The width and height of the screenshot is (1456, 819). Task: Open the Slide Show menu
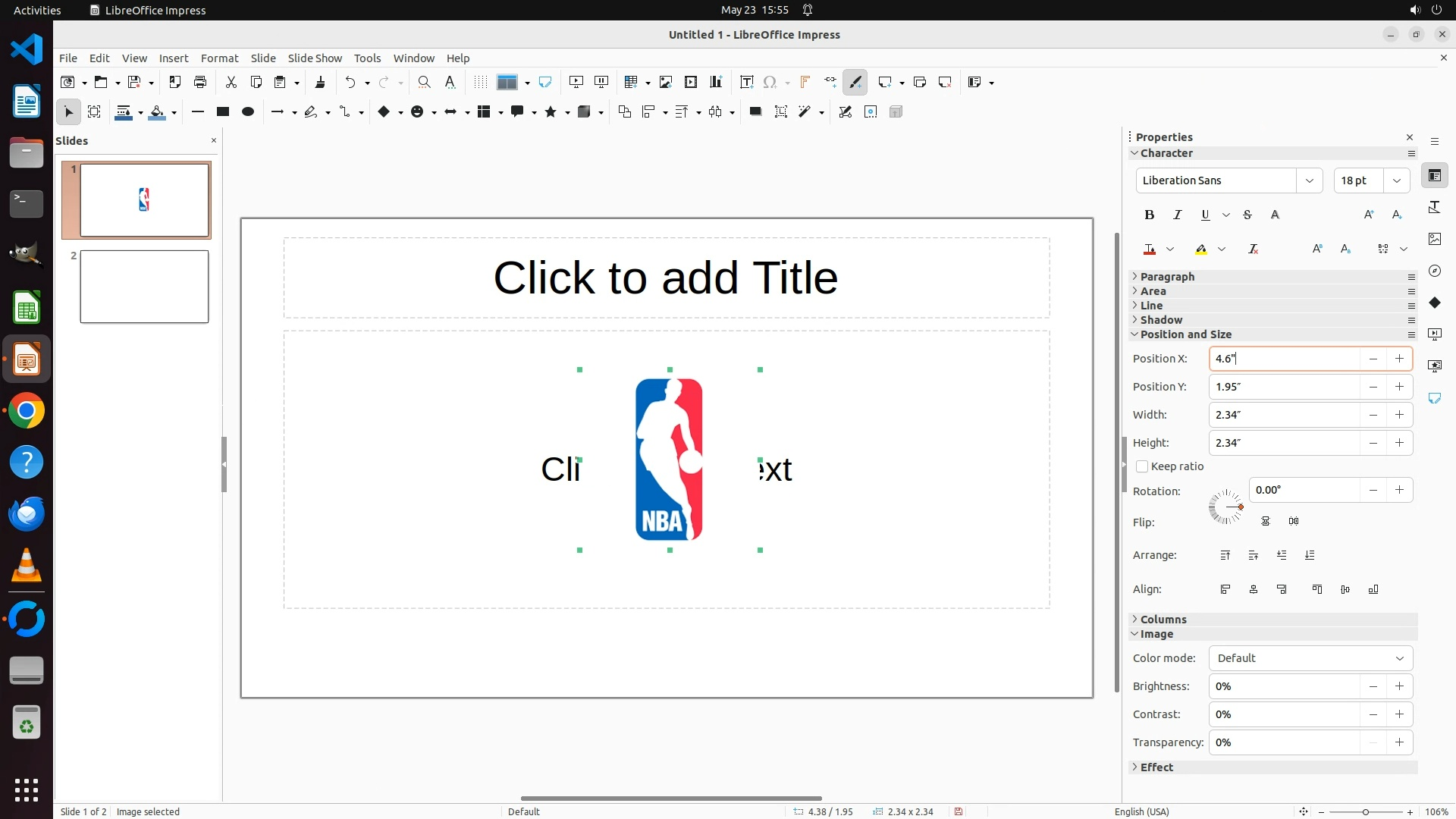click(315, 58)
